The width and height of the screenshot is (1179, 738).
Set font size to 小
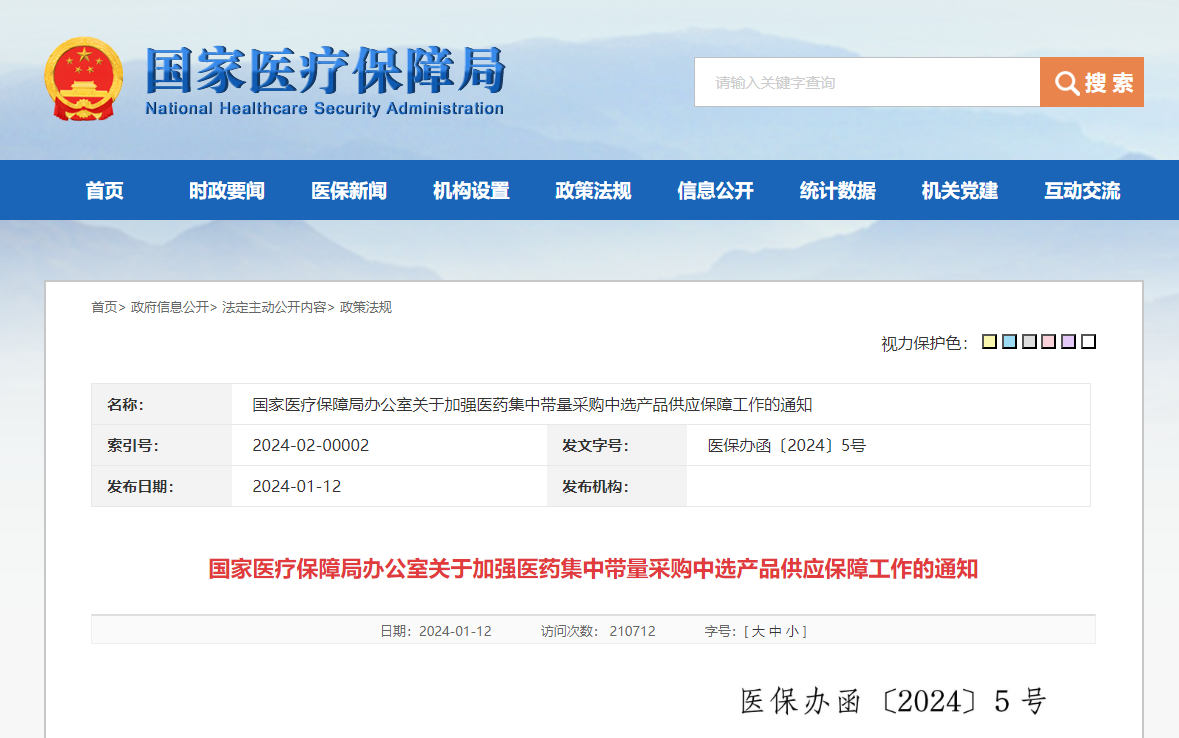click(x=793, y=631)
